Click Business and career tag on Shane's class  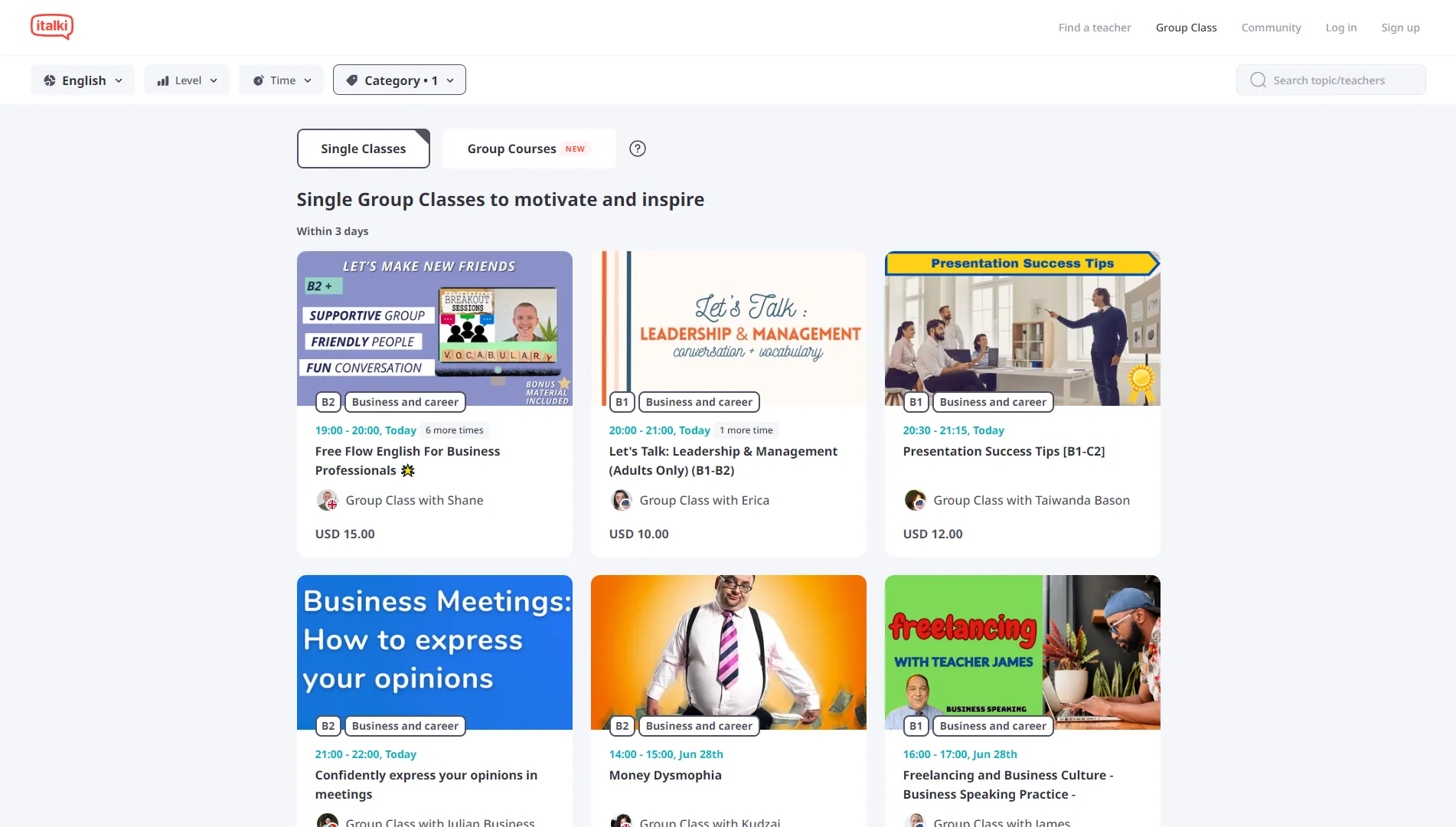[405, 402]
